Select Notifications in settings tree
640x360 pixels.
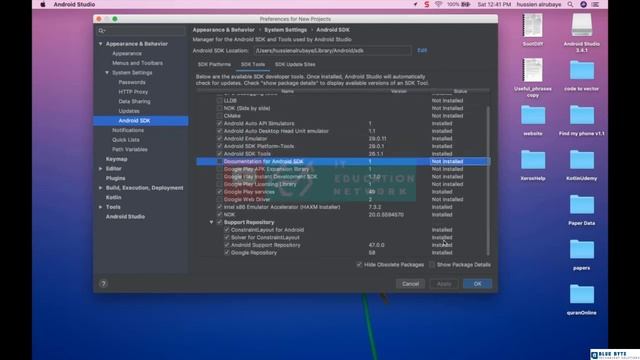coord(128,130)
